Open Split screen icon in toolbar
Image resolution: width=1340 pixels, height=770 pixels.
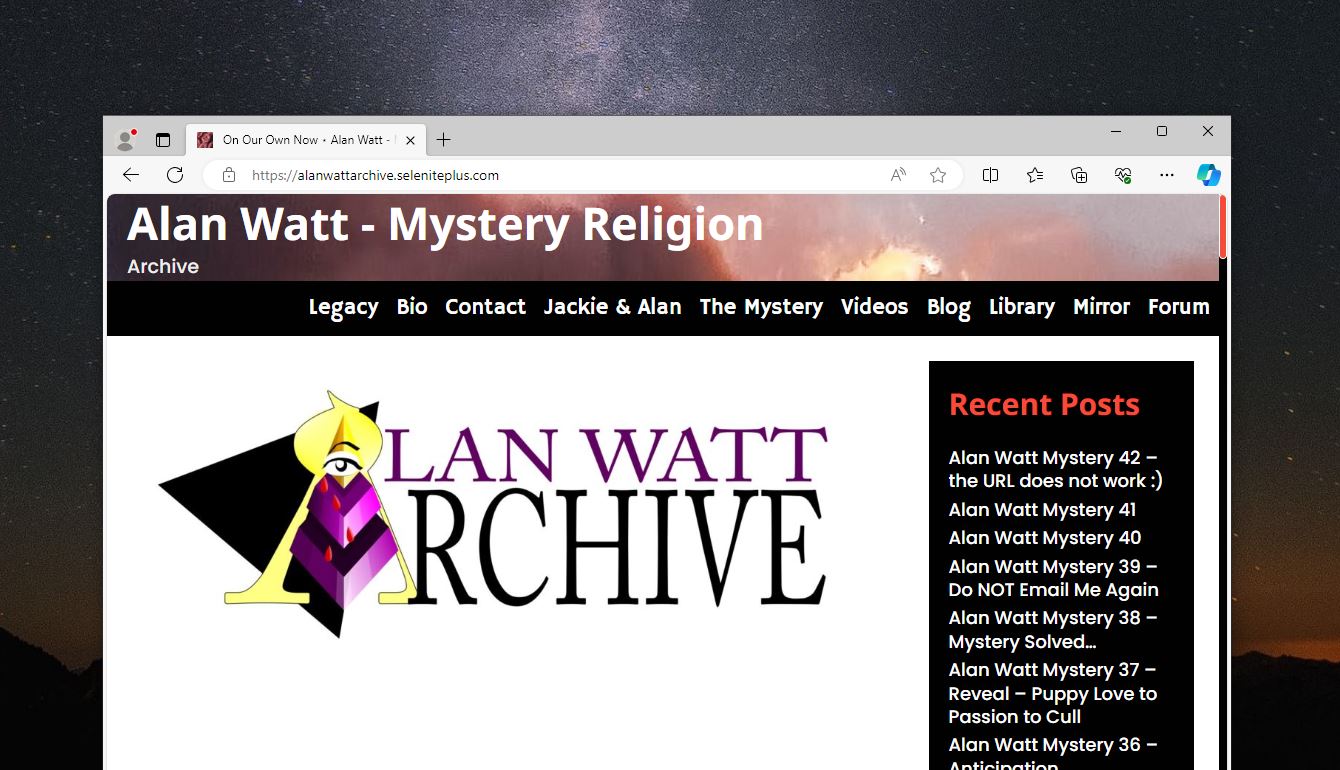tap(991, 175)
